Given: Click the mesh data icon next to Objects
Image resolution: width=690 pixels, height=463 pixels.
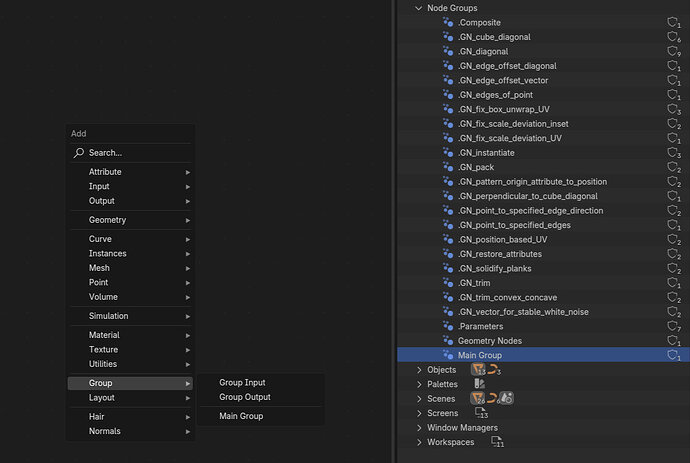Looking at the screenshot, I should (x=478, y=369).
